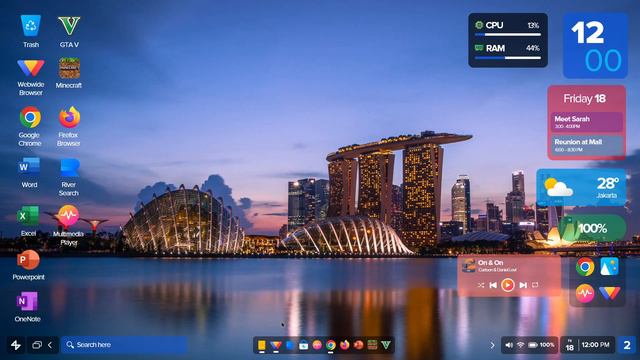Click the lightning start button in taskbar

[16, 345]
